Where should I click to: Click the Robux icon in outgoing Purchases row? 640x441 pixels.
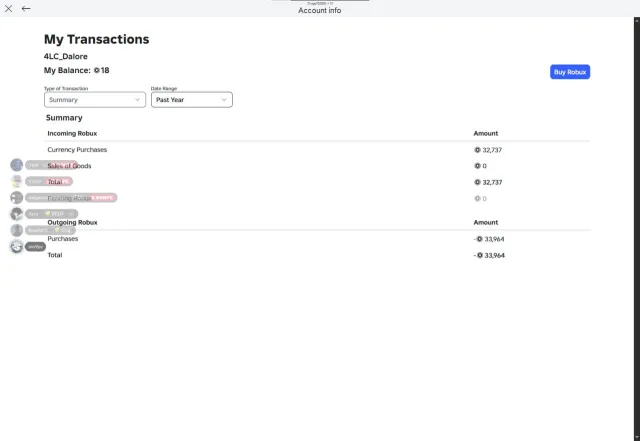[480, 239]
